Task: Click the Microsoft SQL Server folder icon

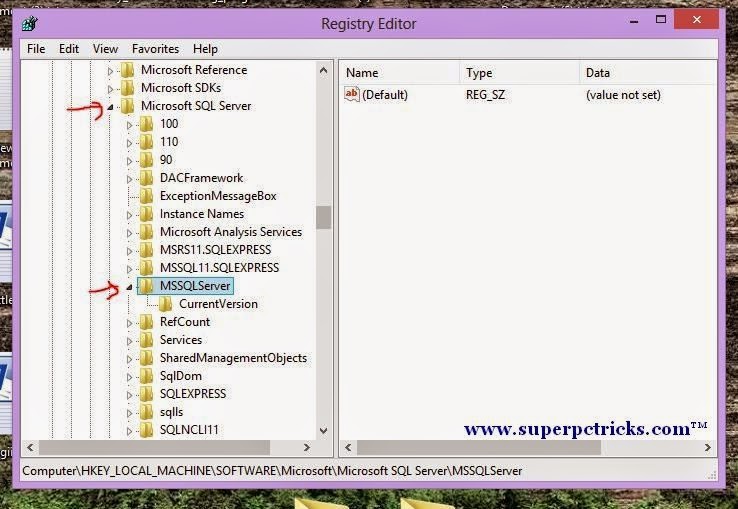Action: 128,106
